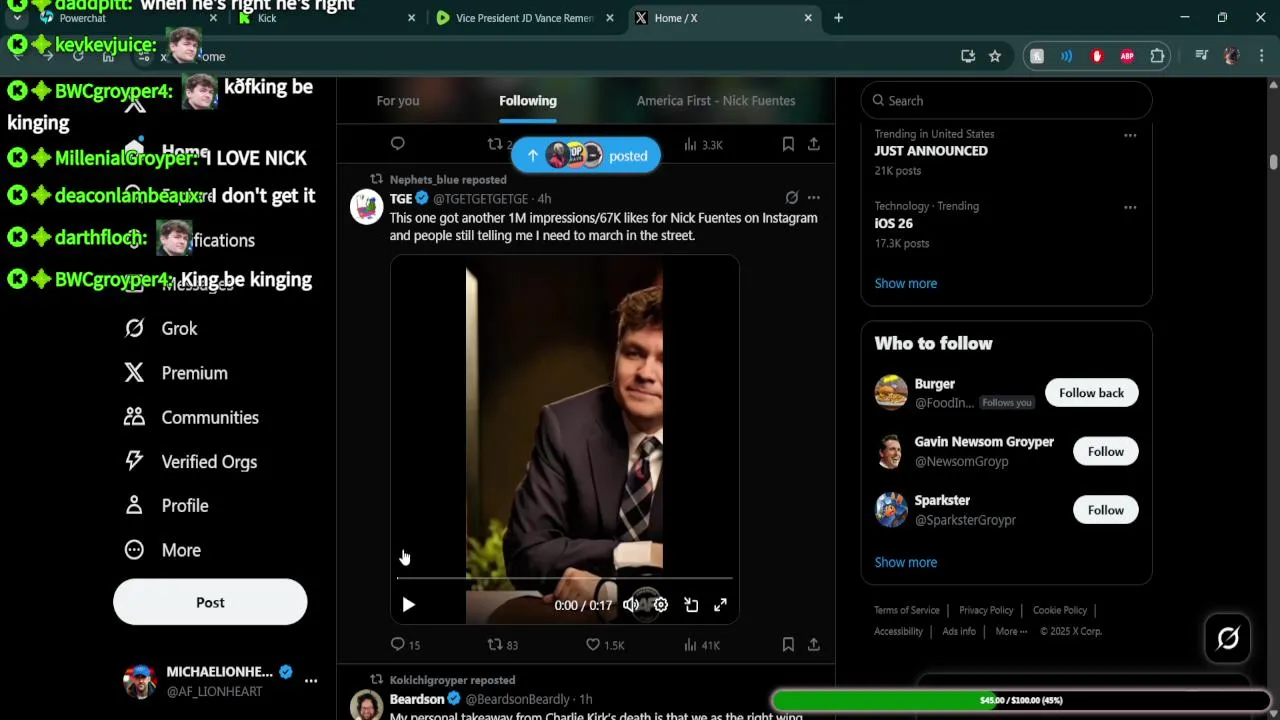1280x720 pixels.
Task: Enter fullscreen on the video
Action: click(x=720, y=605)
